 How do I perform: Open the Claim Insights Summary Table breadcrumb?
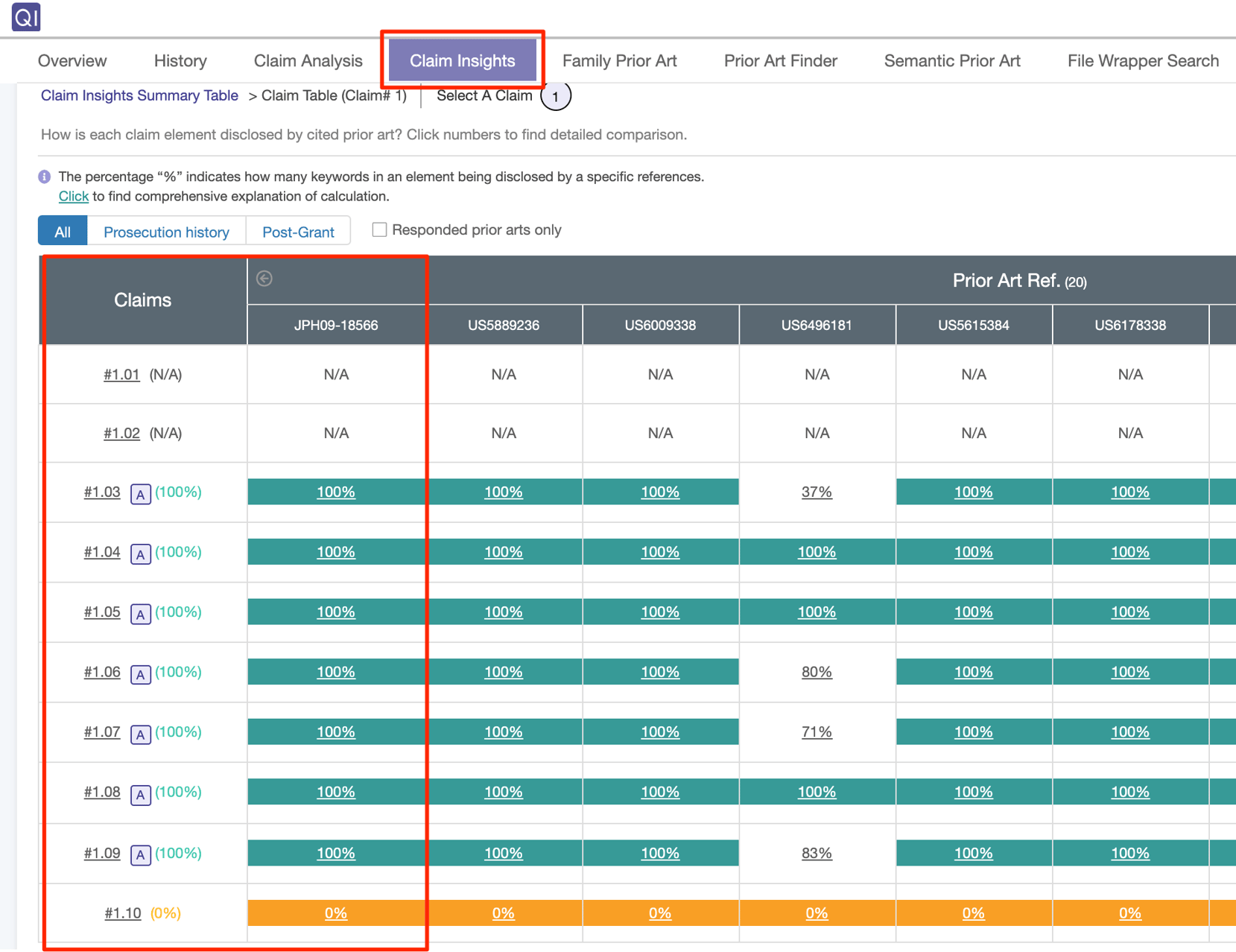point(139,95)
